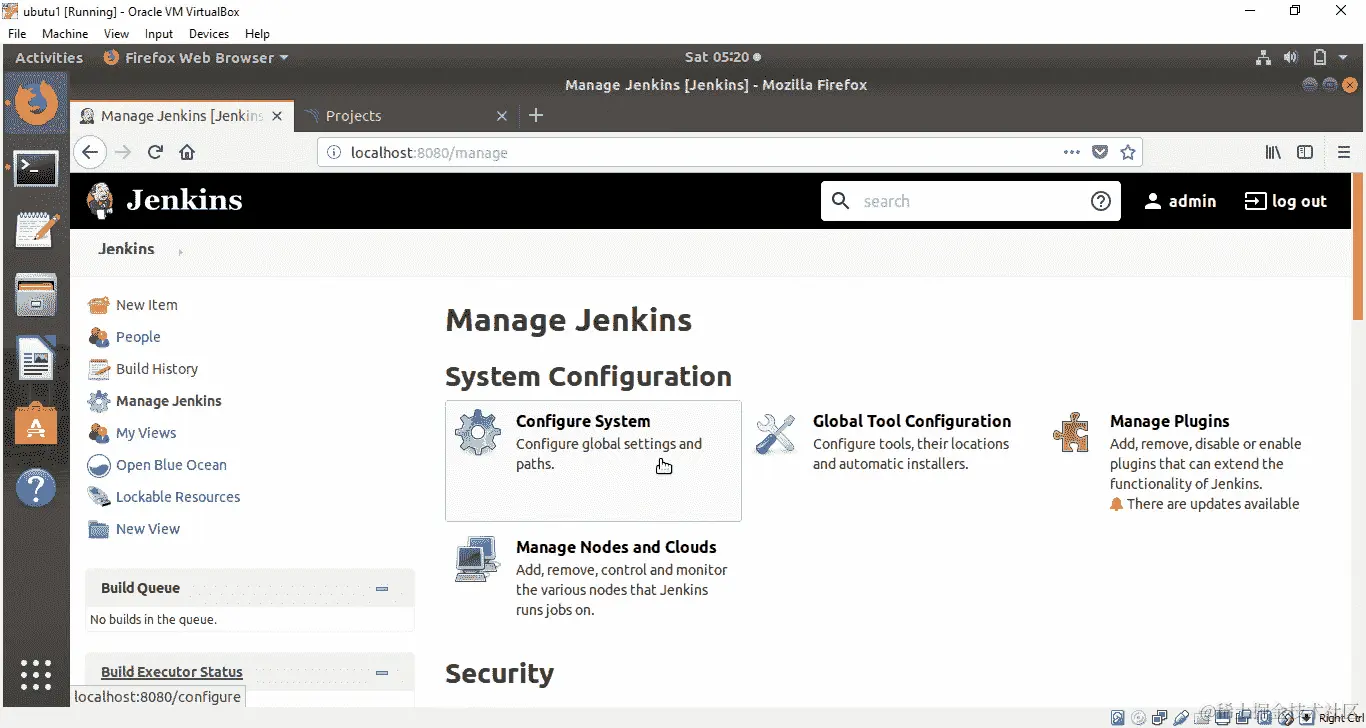Click the Firefox reload page icon
This screenshot has width=1366, height=728.
[155, 152]
